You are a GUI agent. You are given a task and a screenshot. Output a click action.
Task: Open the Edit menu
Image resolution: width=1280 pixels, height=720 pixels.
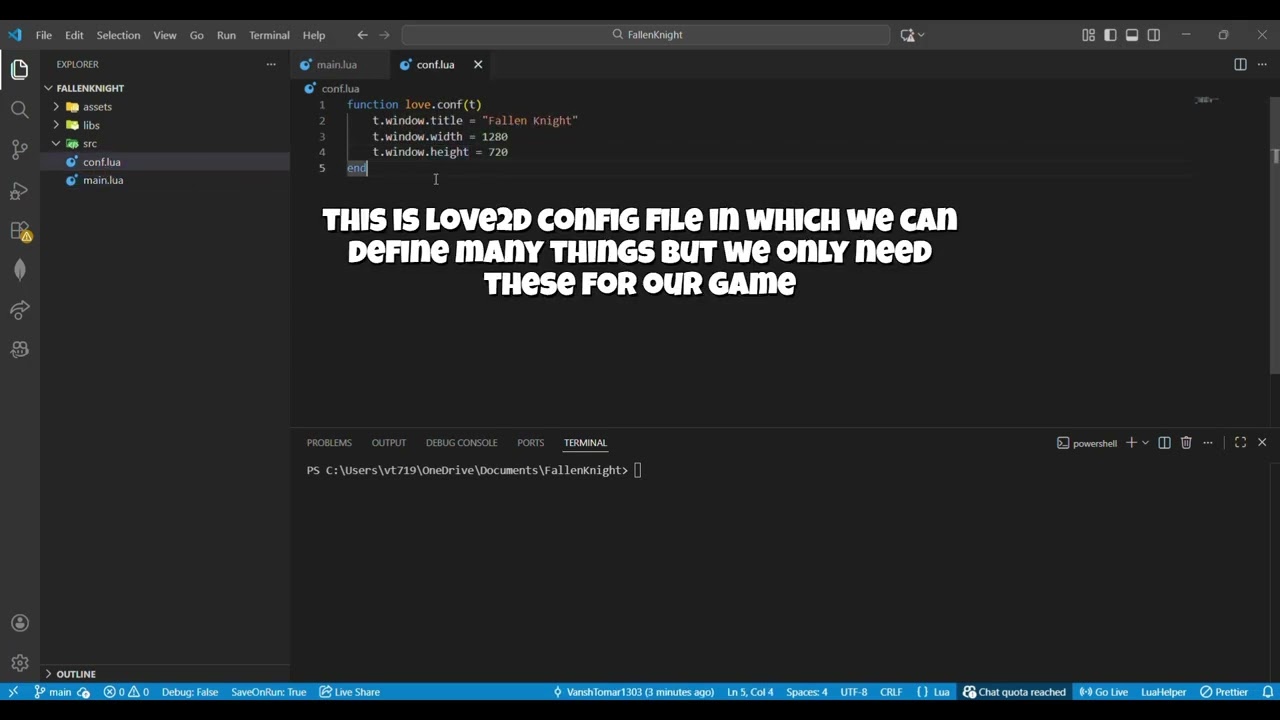pyautogui.click(x=74, y=35)
